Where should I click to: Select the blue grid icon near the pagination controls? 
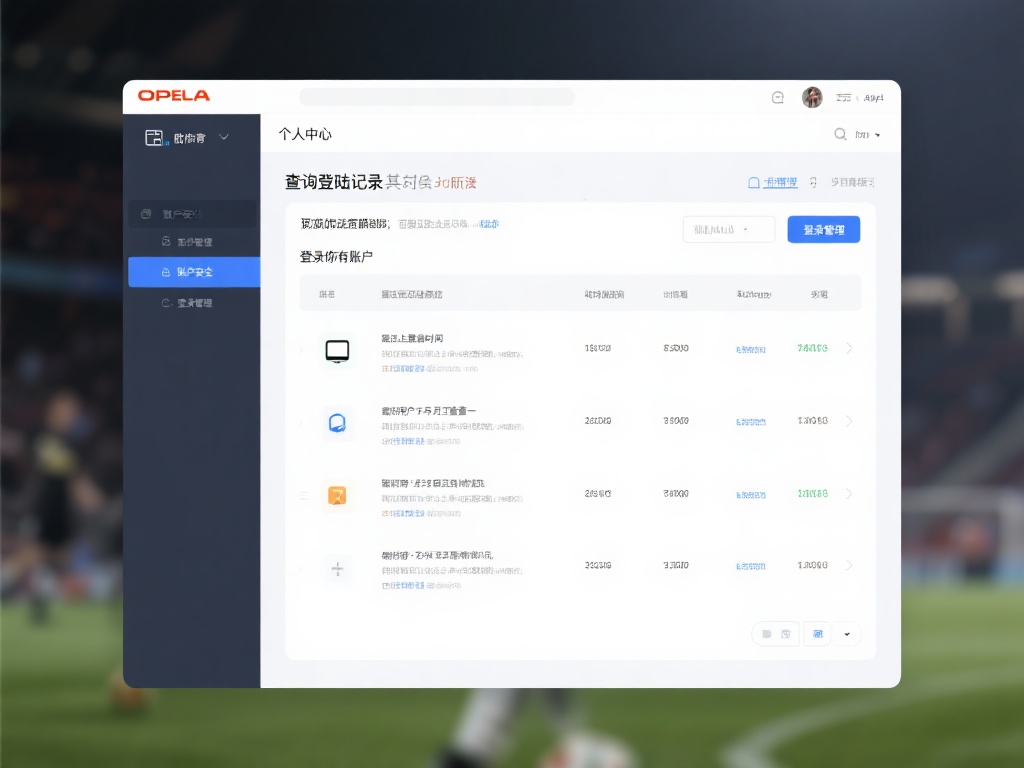pos(817,634)
